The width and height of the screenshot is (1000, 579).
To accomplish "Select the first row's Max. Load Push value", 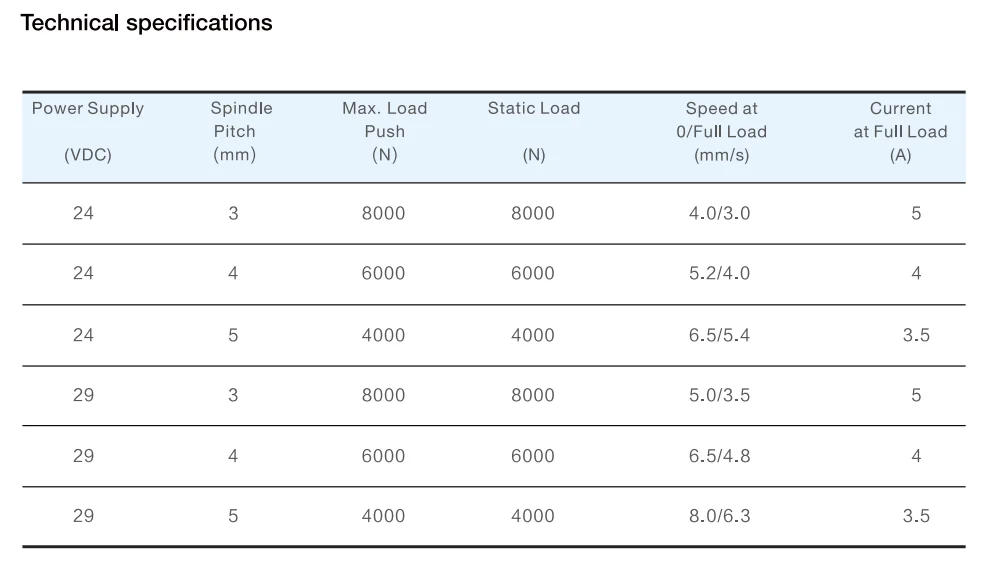I will coord(383,213).
